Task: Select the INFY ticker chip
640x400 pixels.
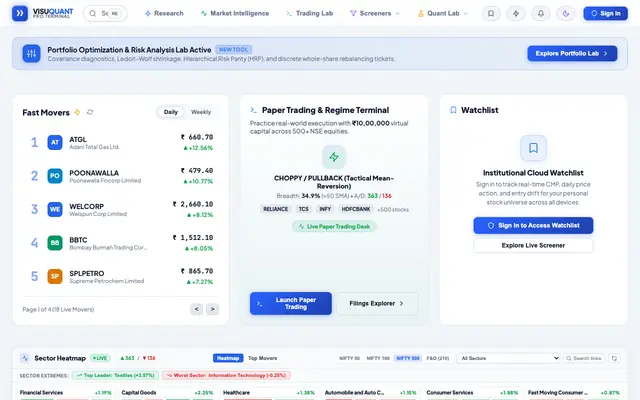Action: coord(325,209)
